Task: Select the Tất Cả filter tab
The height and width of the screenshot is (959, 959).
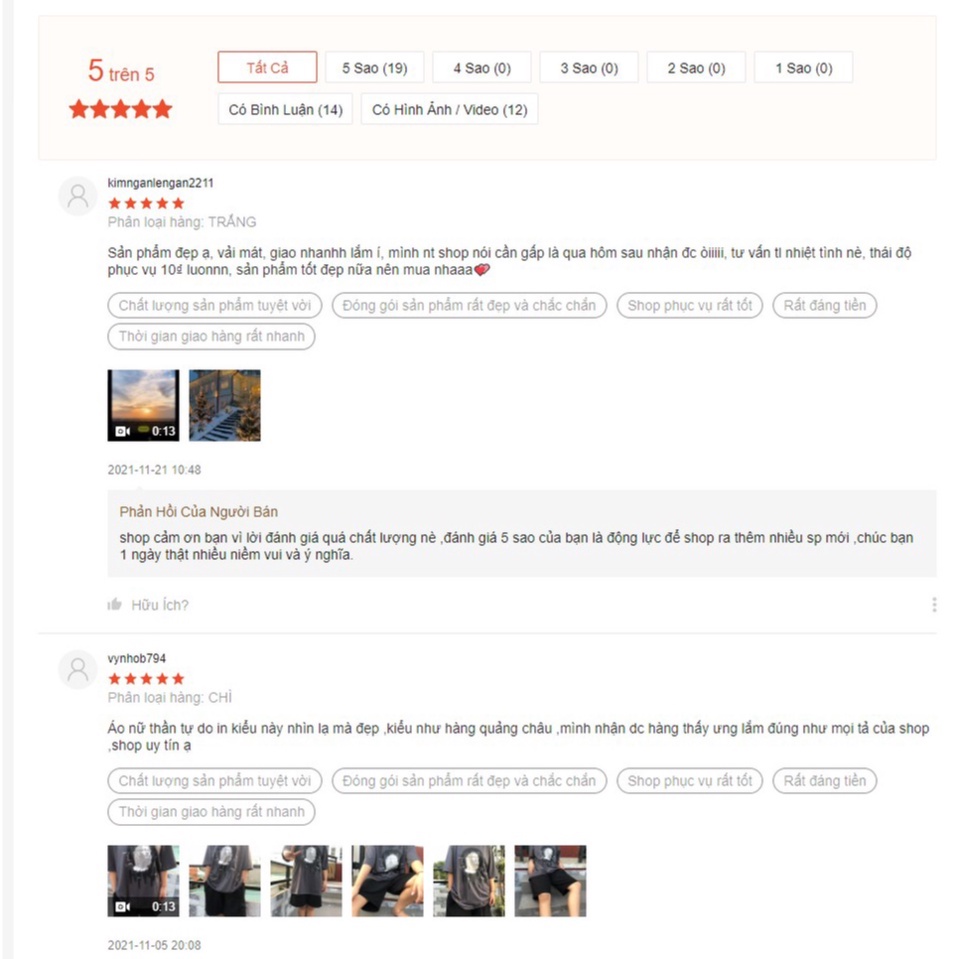Action: 267,67
